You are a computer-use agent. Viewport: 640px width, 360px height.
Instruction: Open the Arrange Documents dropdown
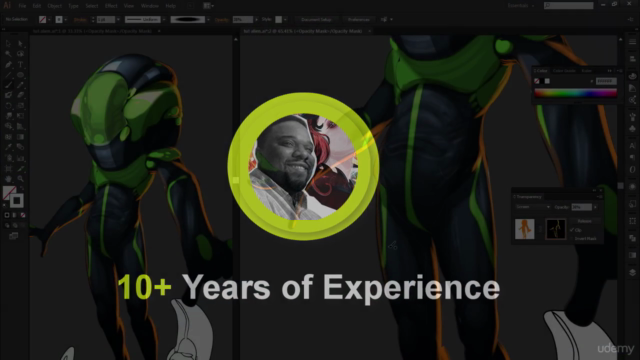tap(209, 6)
